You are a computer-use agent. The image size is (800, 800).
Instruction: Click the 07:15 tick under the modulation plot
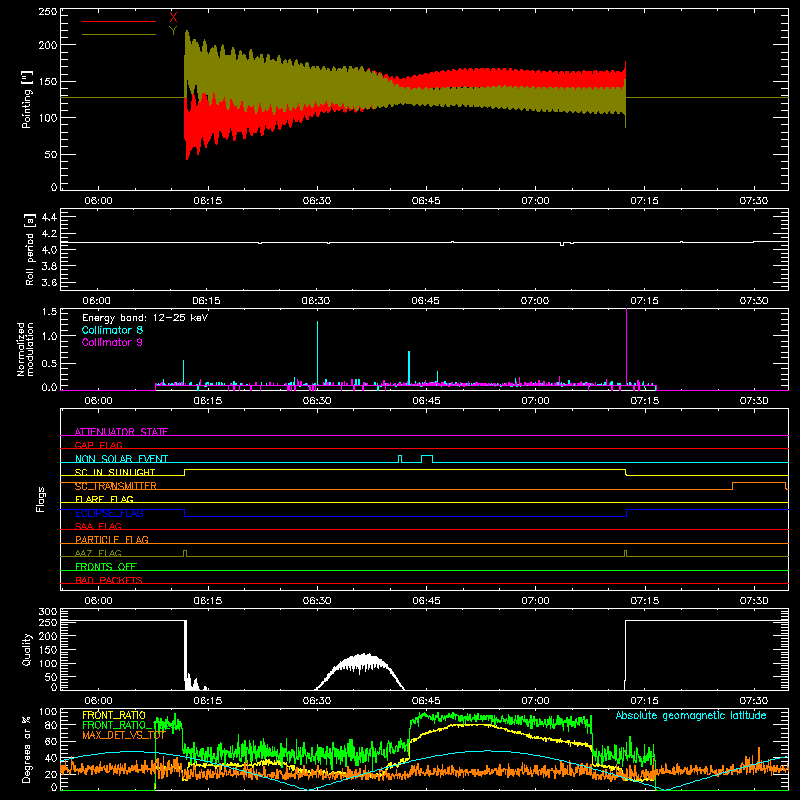point(644,401)
